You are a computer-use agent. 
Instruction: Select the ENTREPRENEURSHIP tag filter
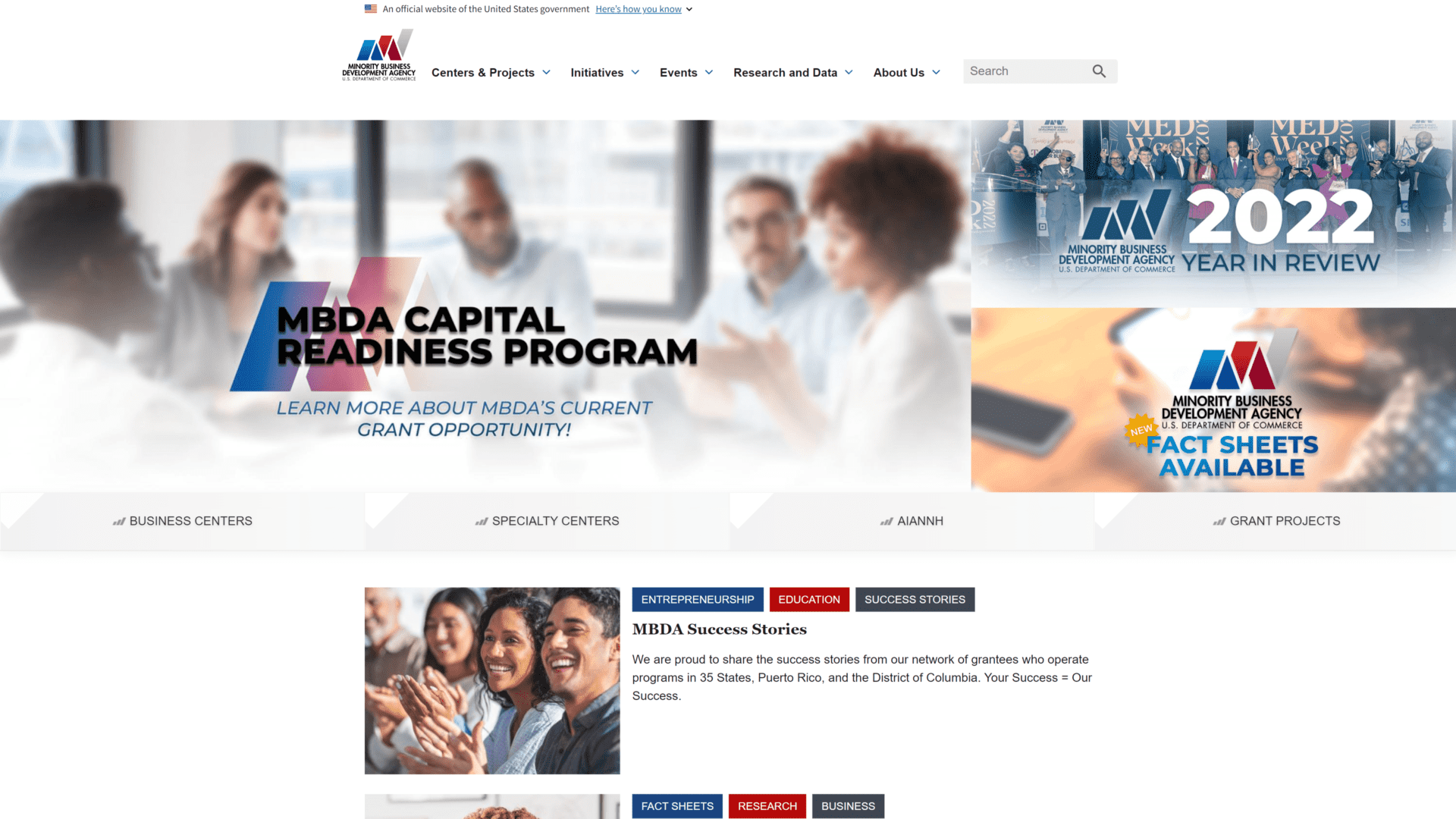coord(697,599)
